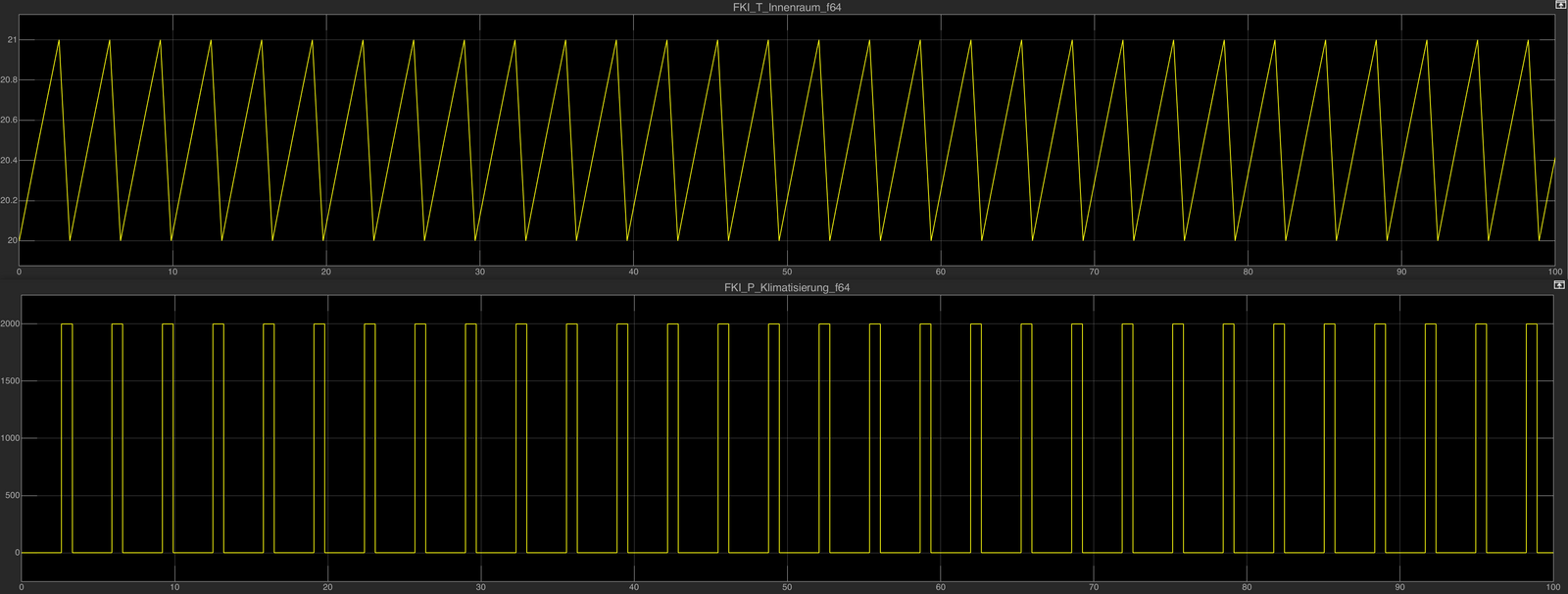This screenshot has height=594, width=1568.
Task: Select the FKI_P_Klimatisierung_f64 plot title
Action: point(787,288)
